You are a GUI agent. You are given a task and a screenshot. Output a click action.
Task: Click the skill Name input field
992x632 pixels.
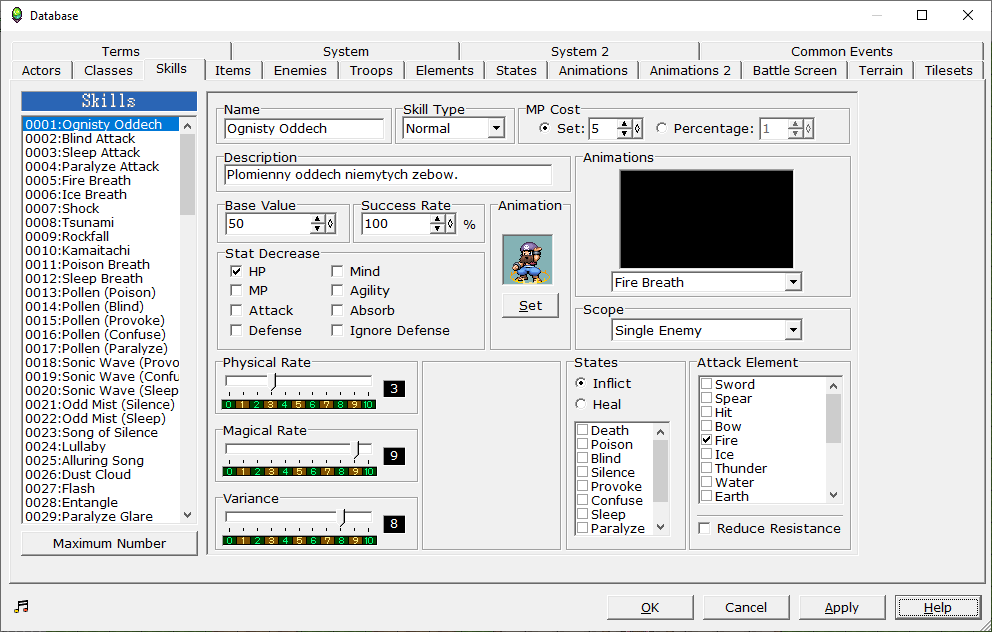click(x=304, y=128)
